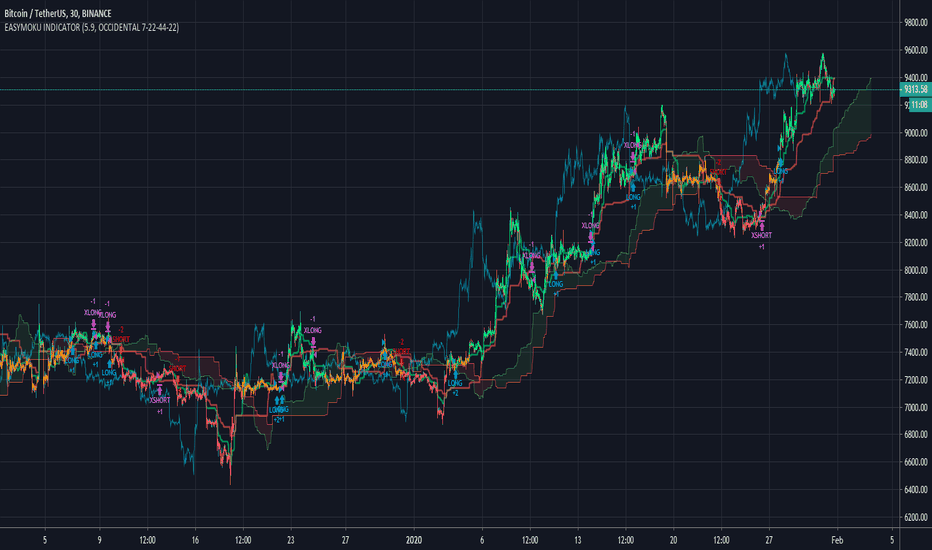Image resolution: width=932 pixels, height=550 pixels.
Task: Click the 2020 year label on time axis
Action: click(414, 540)
